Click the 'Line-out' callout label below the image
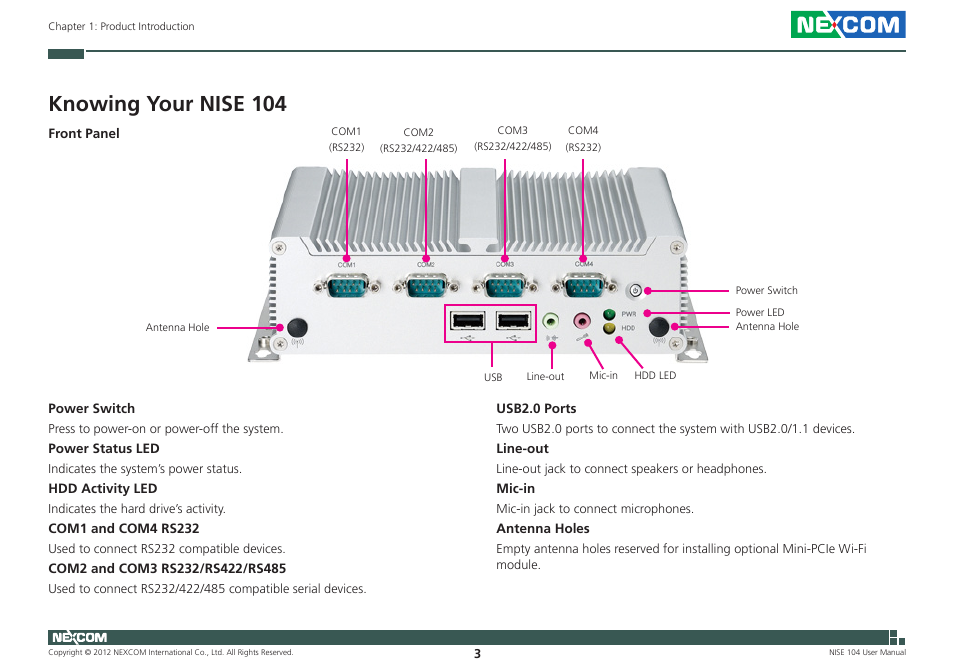Screen dimensions: 954x672 click(x=545, y=376)
